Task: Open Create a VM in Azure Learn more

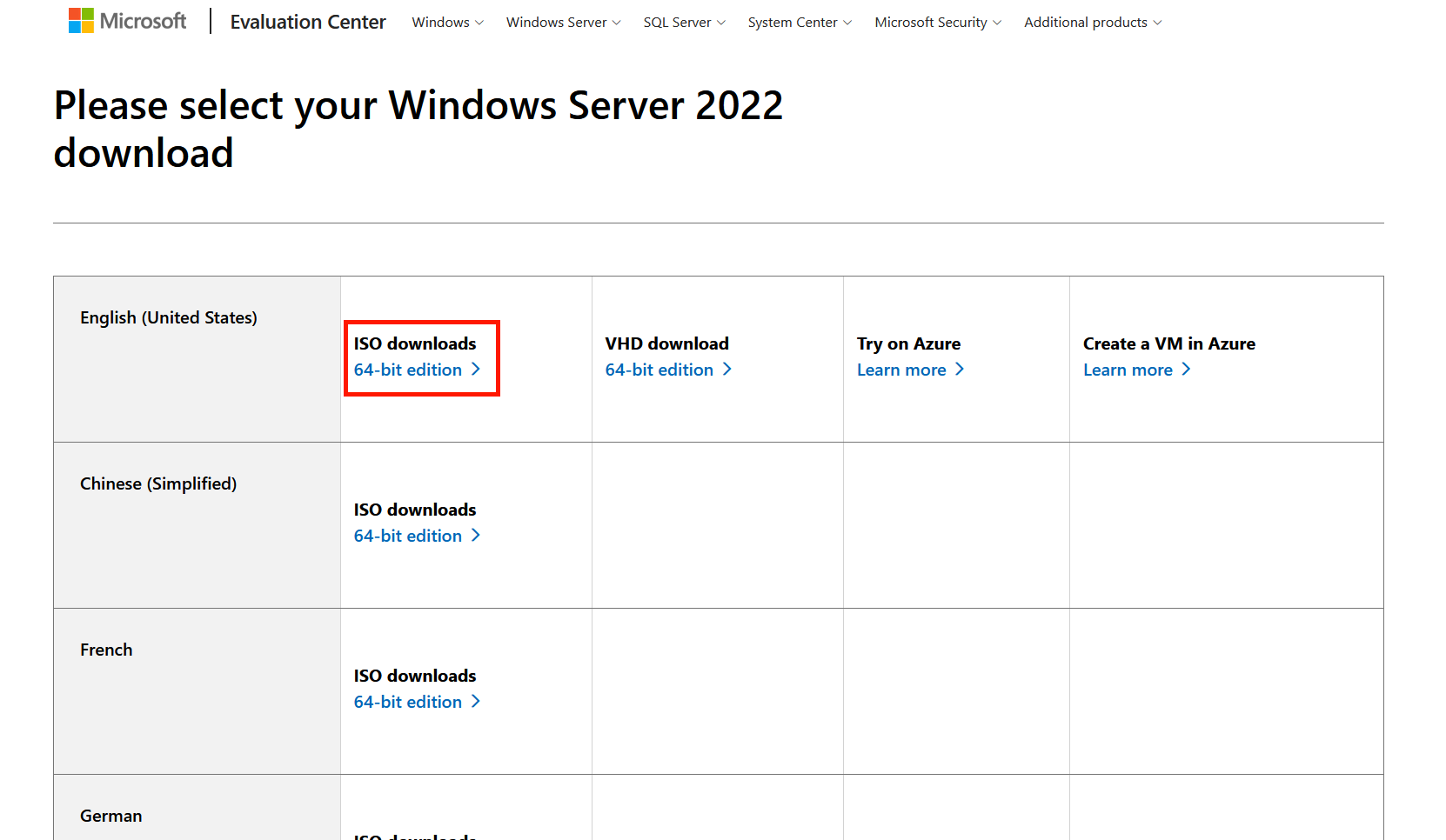Action: 1136,370
